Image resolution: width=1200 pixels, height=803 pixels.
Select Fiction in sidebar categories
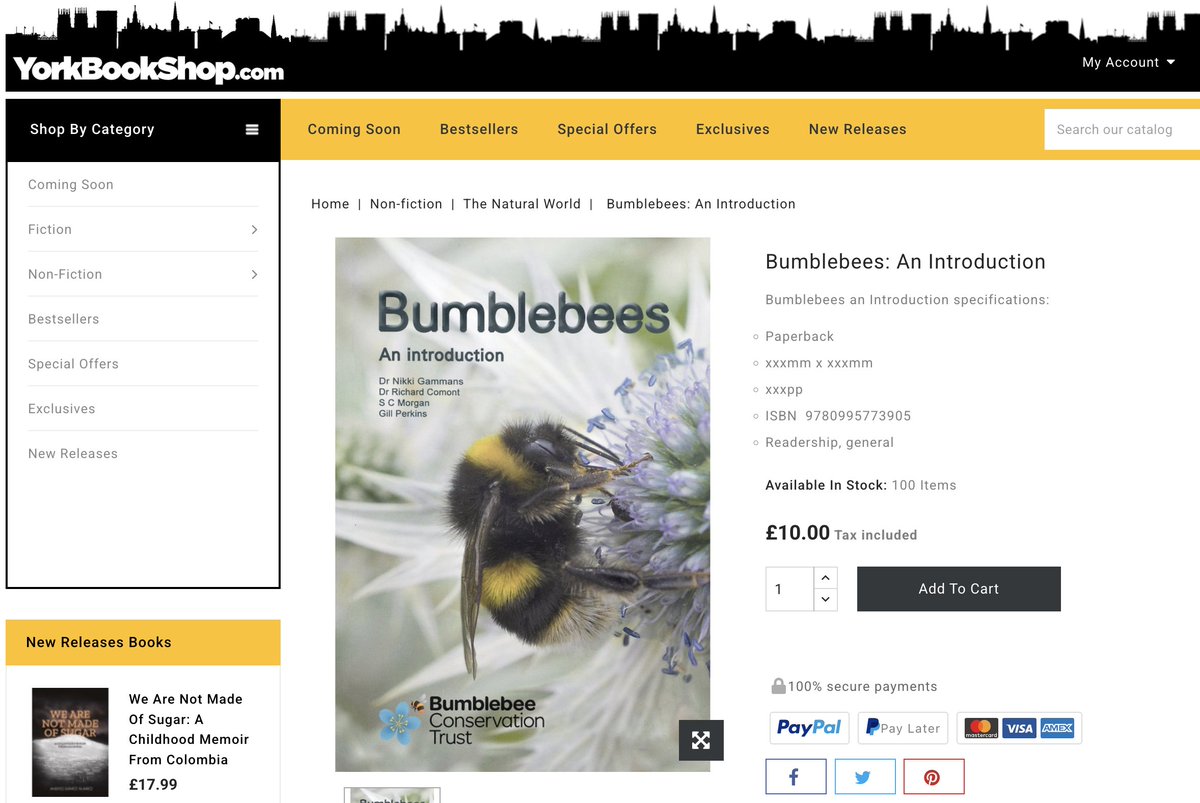point(50,230)
